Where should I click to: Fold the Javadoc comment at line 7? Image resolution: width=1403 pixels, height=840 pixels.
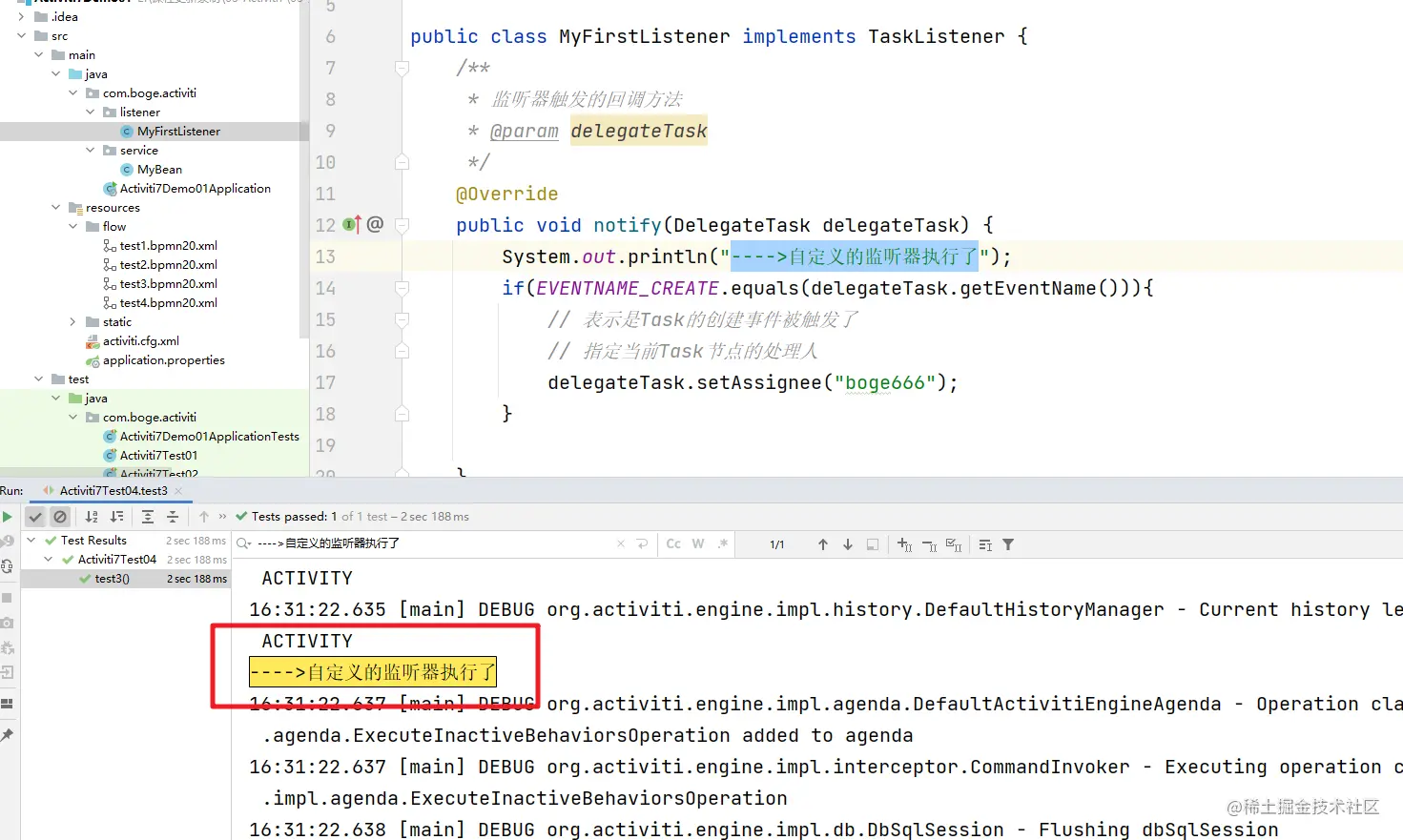402,68
